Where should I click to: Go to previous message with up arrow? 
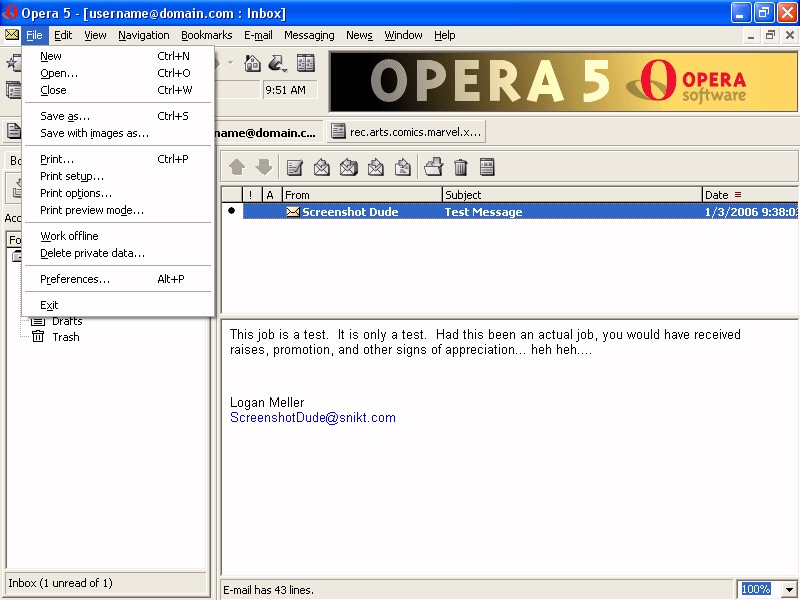tap(237, 167)
